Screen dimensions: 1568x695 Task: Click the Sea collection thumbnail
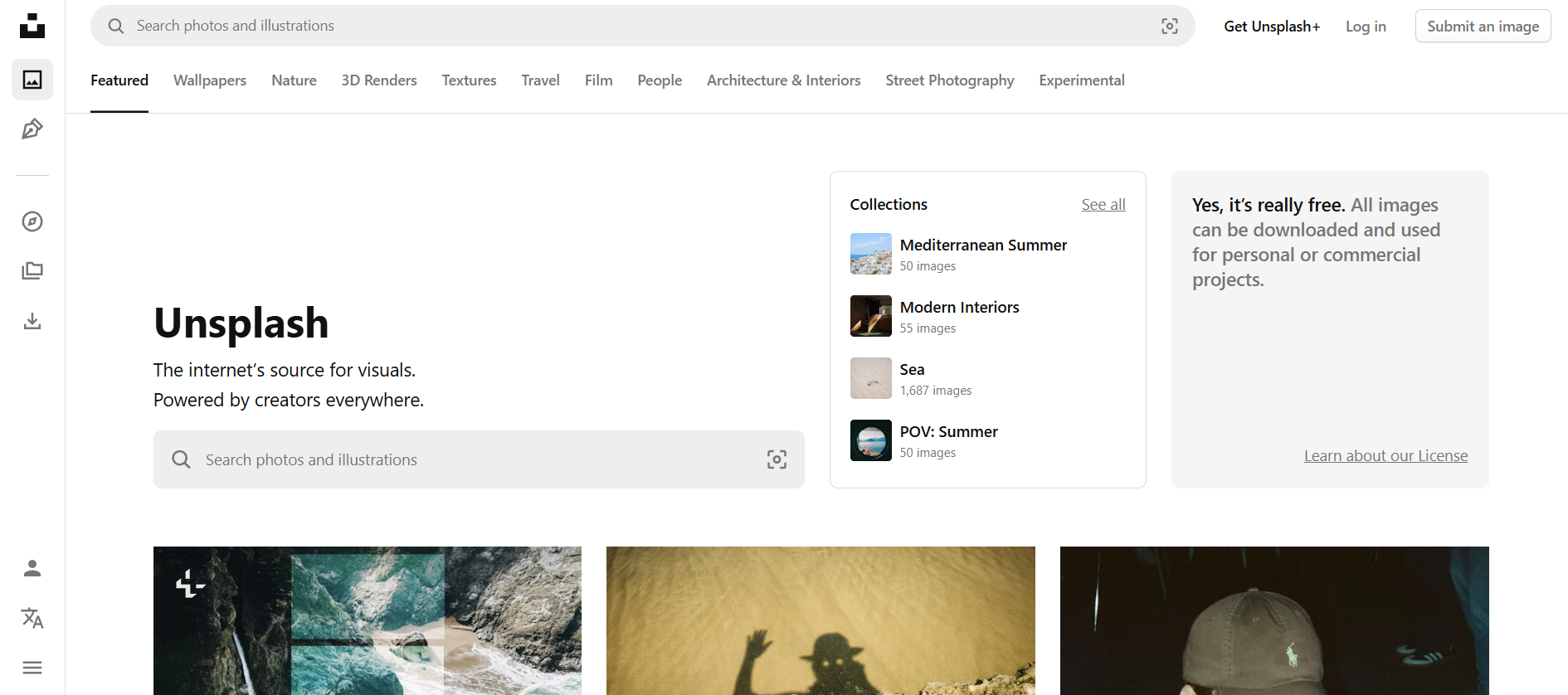pos(870,378)
